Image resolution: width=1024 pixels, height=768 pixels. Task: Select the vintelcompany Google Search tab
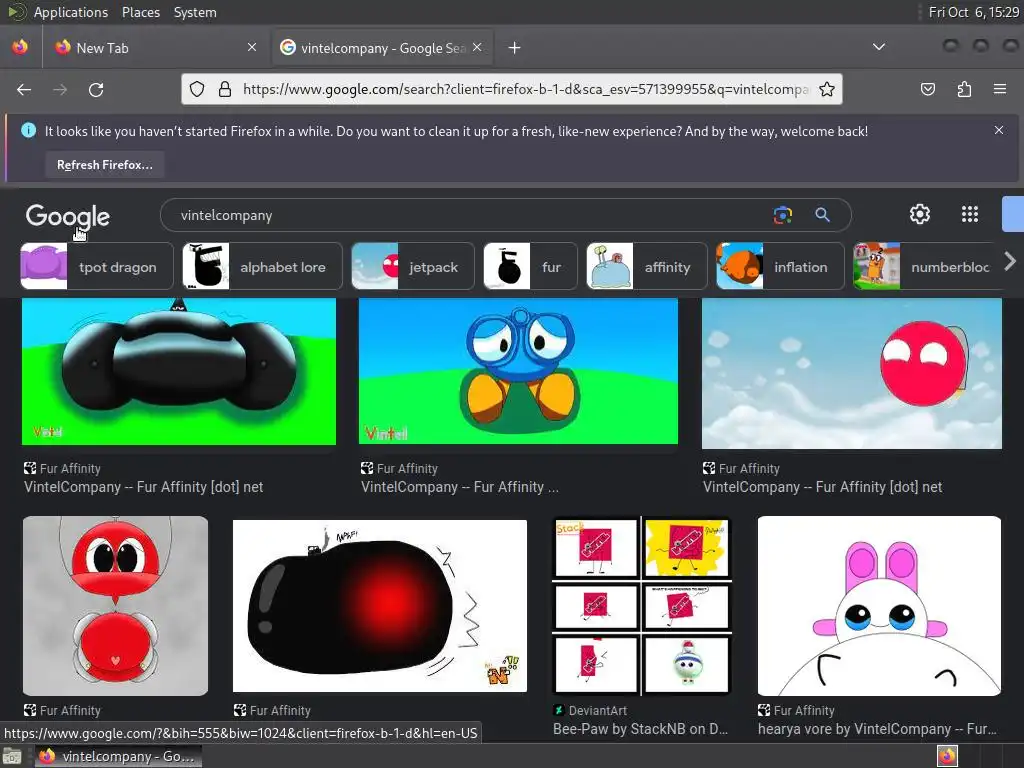coord(382,48)
